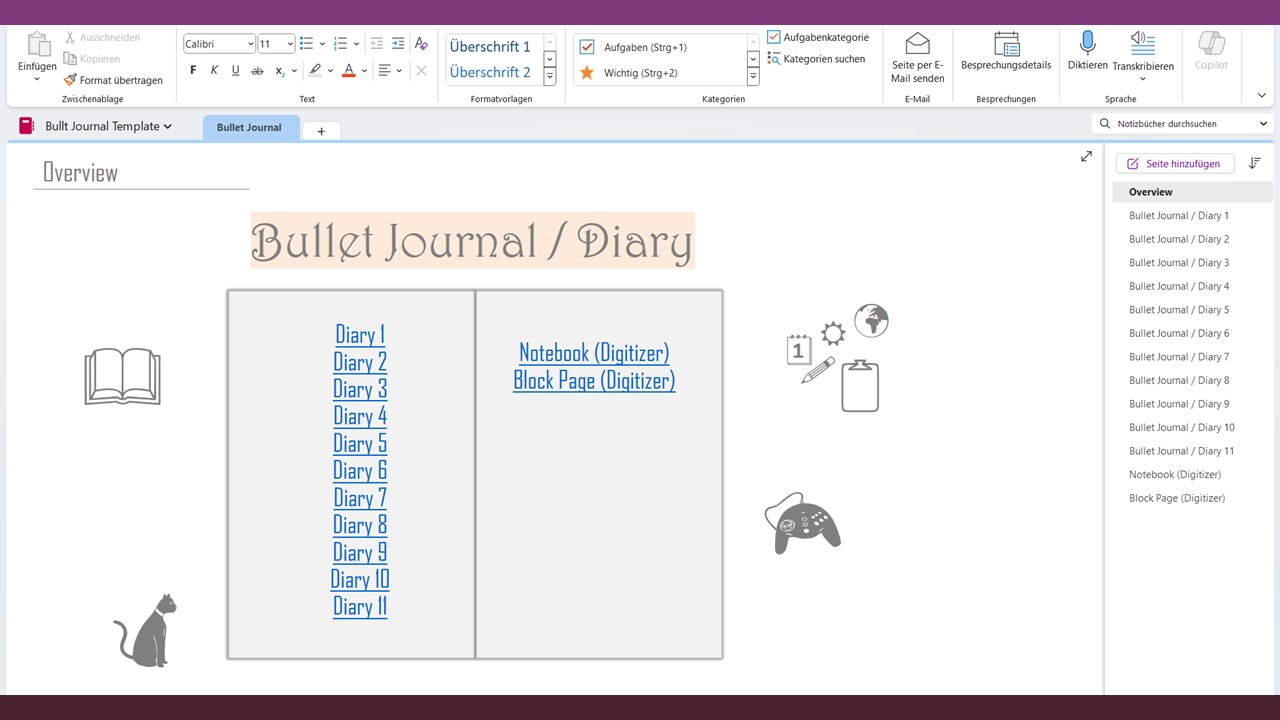Open page Bullet Journal / Diary 5
Screen dimensions: 1280x720
(1179, 310)
